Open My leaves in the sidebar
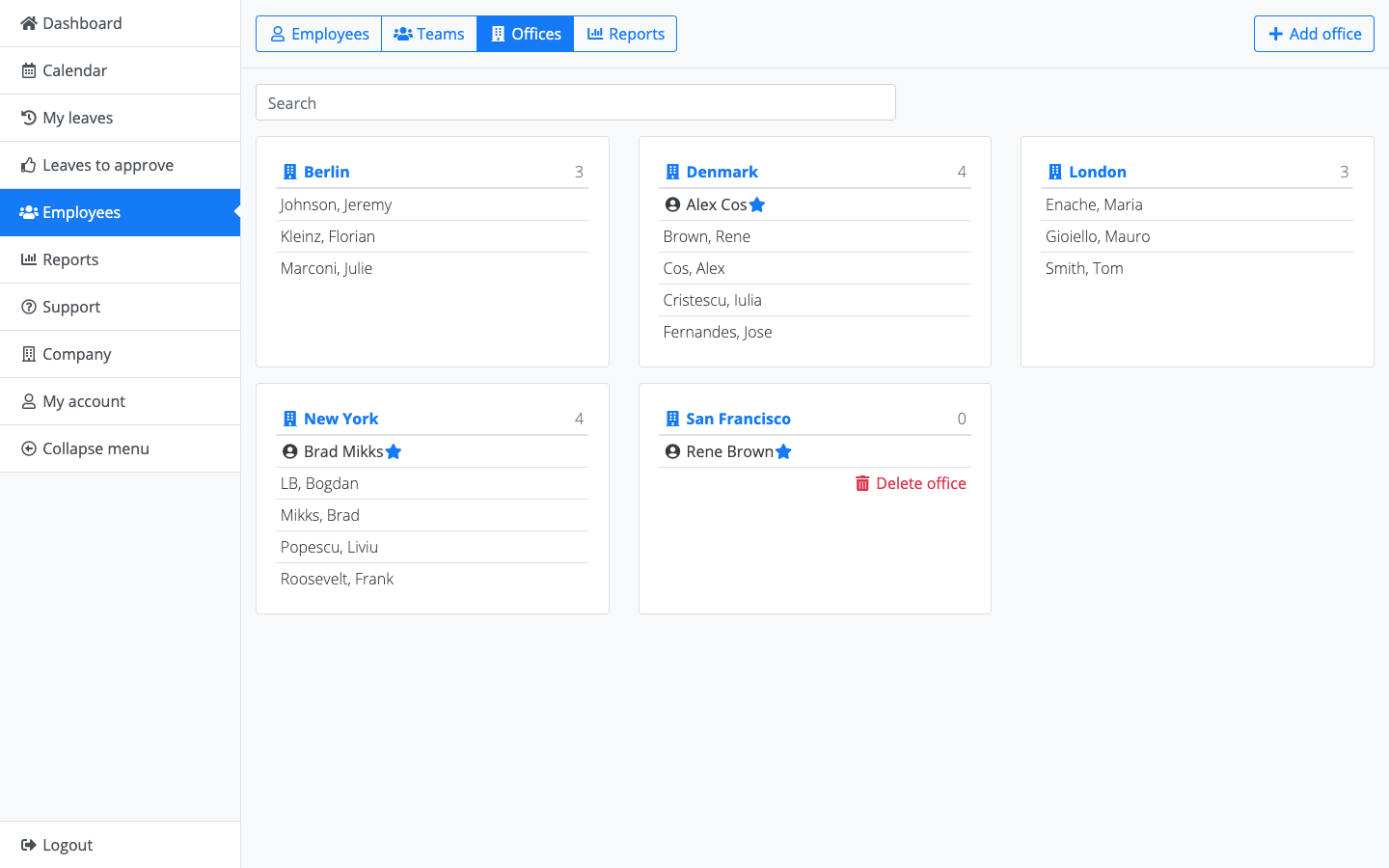1389x868 pixels. [120, 118]
